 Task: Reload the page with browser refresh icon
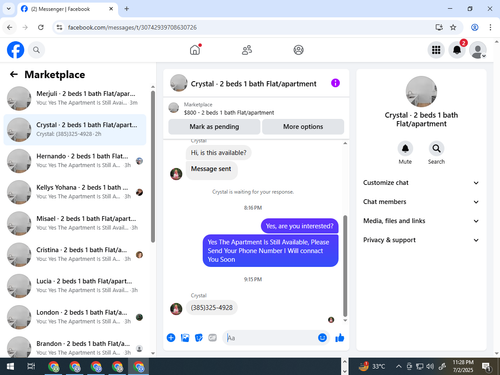click(x=41, y=27)
